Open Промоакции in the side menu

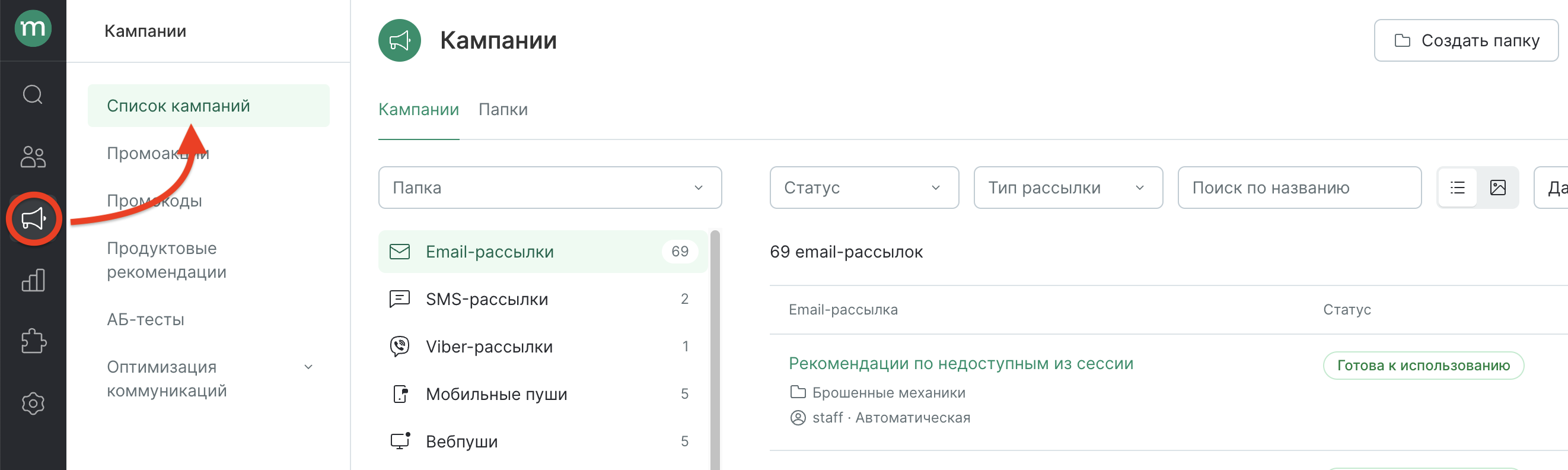click(158, 153)
